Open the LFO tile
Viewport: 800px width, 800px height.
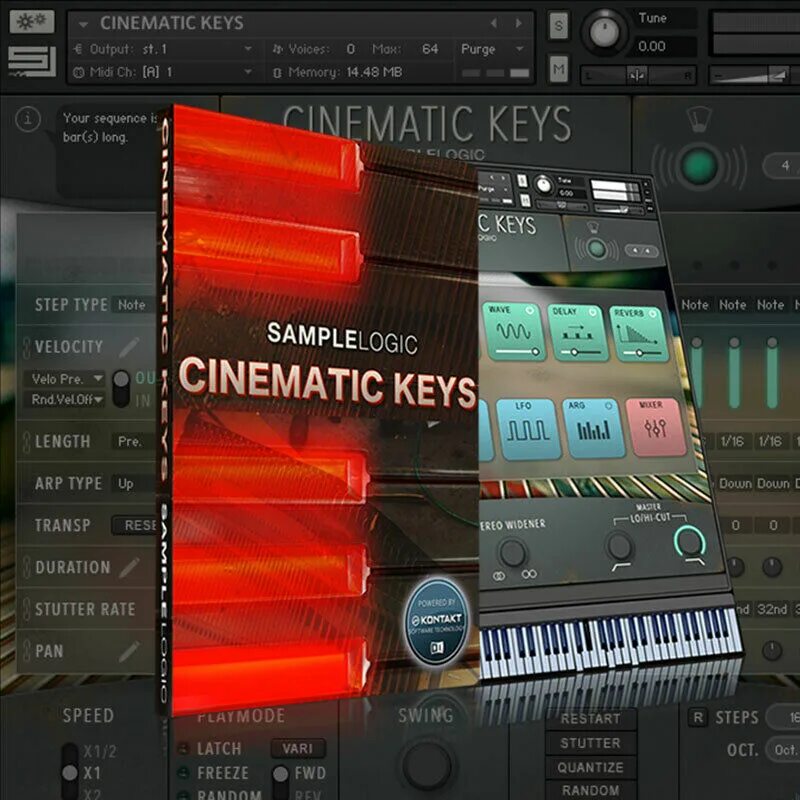(527, 429)
